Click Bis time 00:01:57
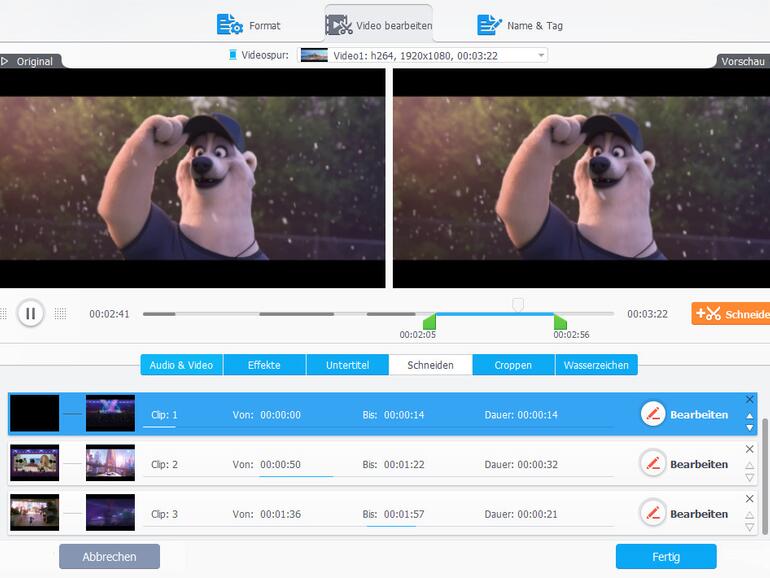The width and height of the screenshot is (770, 578). point(404,514)
